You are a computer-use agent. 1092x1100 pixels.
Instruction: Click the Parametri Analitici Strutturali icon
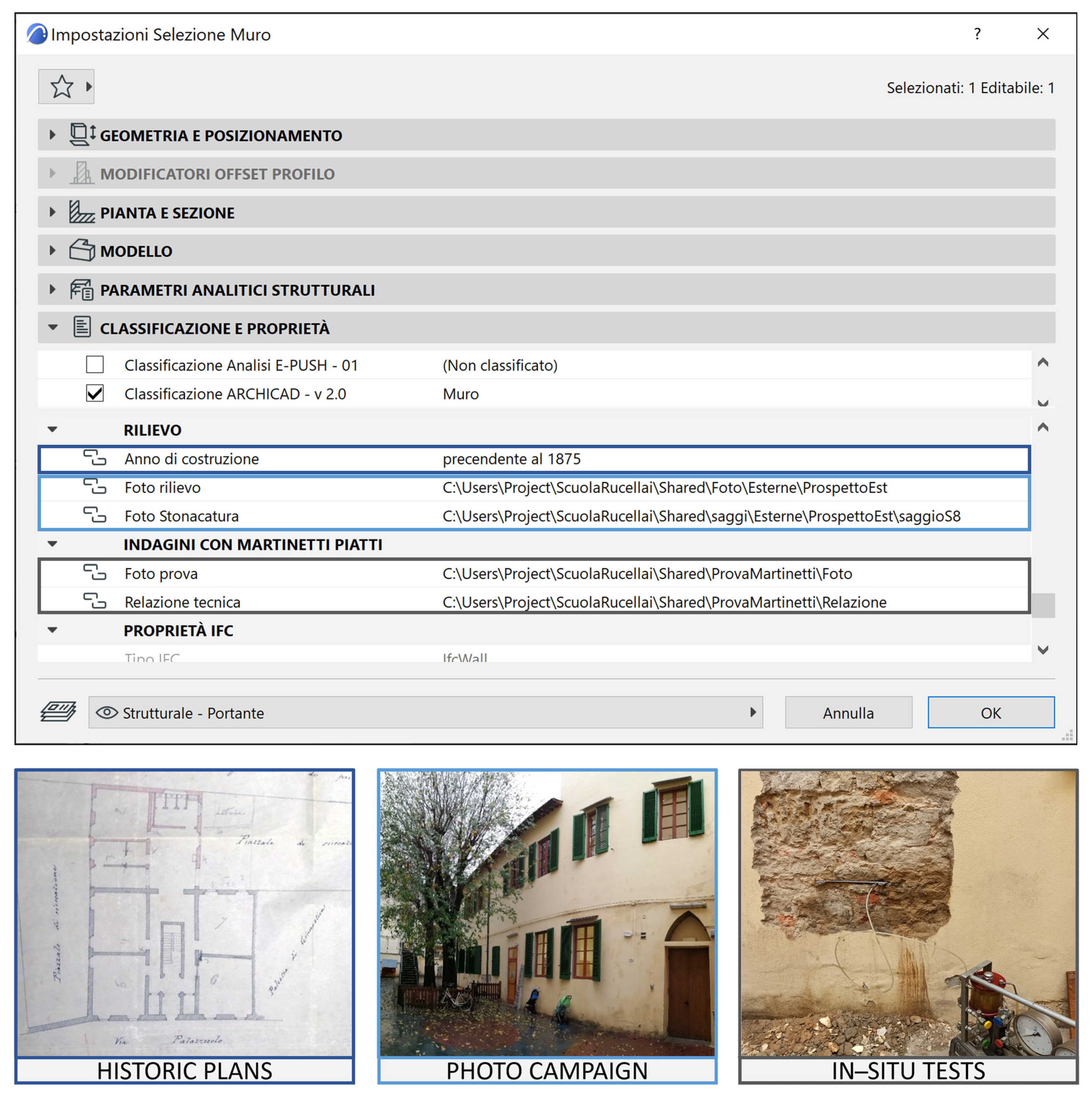82,290
